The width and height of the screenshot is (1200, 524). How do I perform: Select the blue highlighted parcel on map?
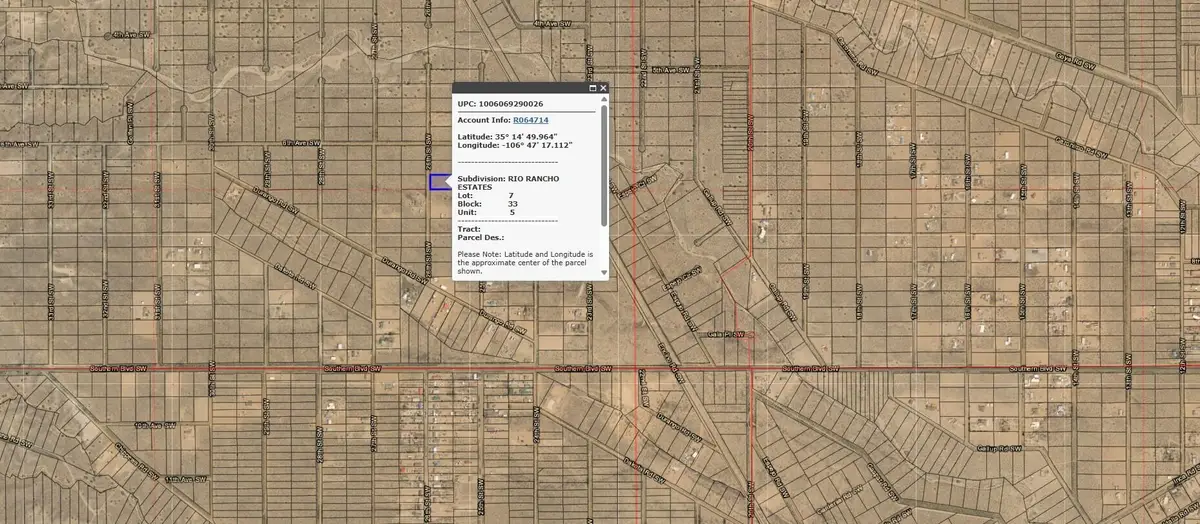[439, 182]
